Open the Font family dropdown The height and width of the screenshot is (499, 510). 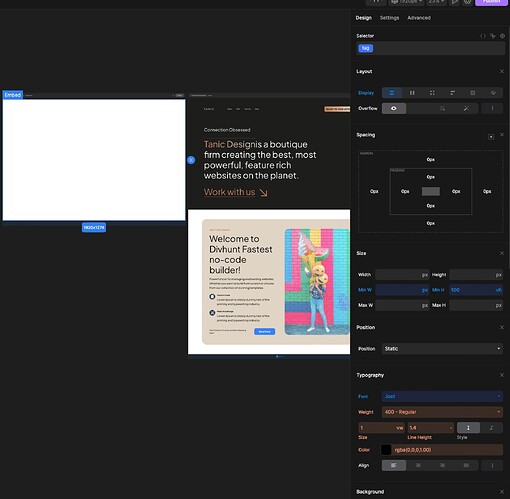[x=442, y=396]
